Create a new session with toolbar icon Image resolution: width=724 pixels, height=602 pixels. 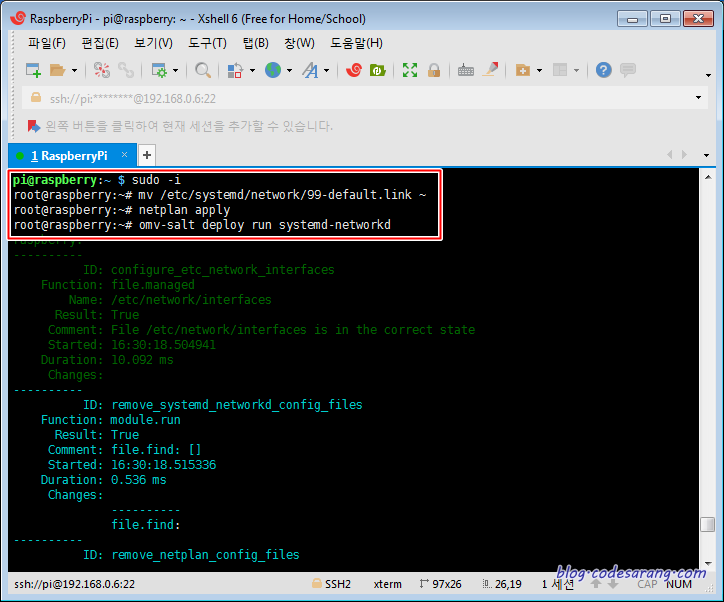(33, 70)
